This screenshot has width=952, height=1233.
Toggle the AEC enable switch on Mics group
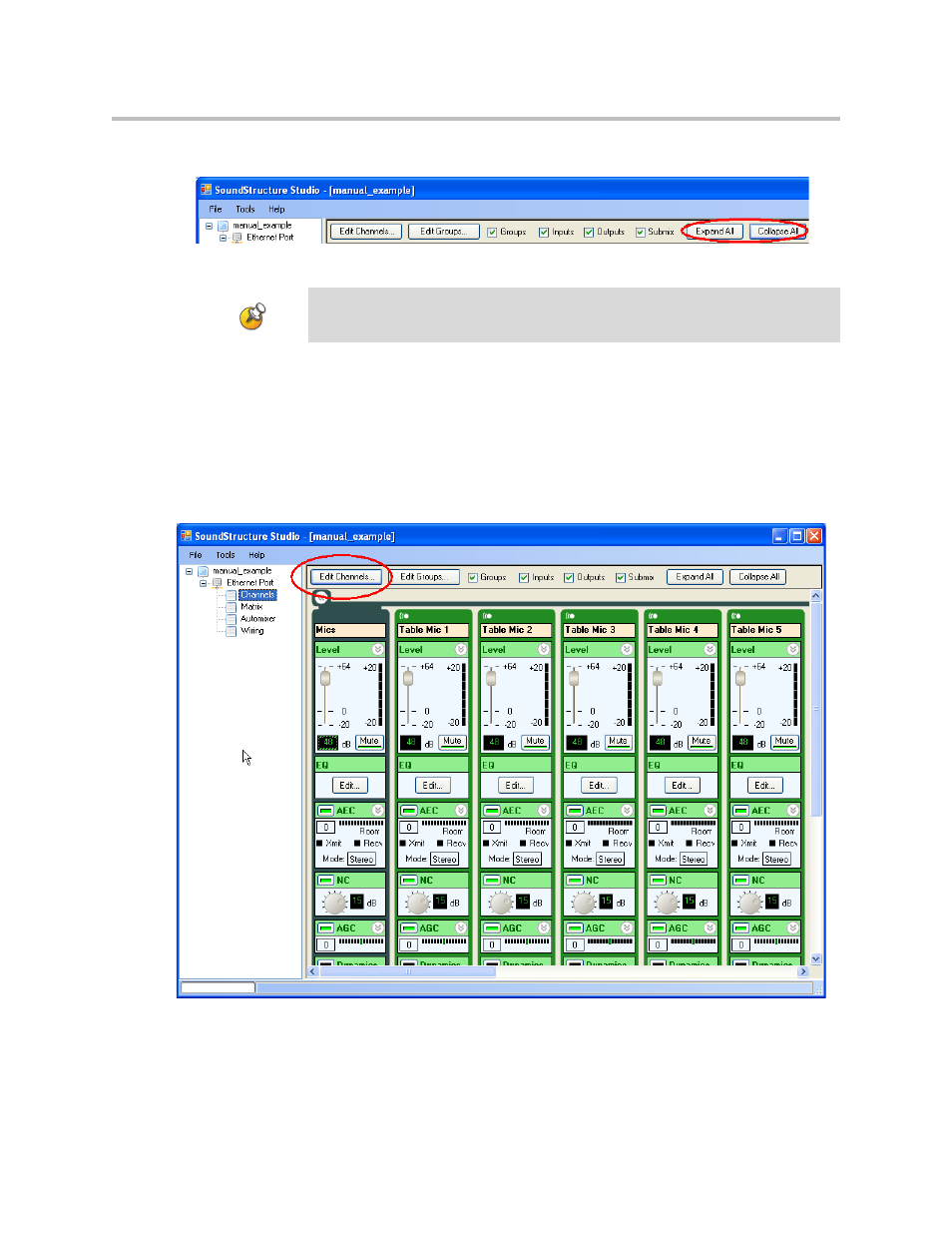[326, 811]
